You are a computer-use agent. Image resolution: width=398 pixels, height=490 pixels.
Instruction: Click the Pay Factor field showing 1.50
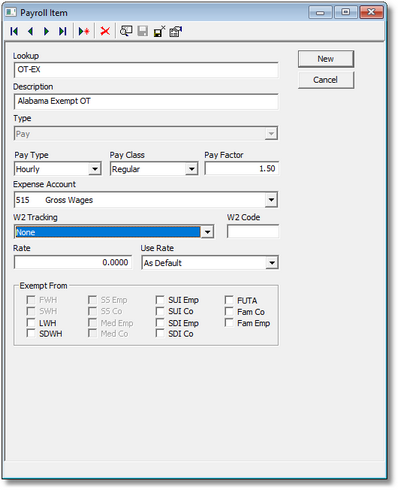click(x=241, y=169)
